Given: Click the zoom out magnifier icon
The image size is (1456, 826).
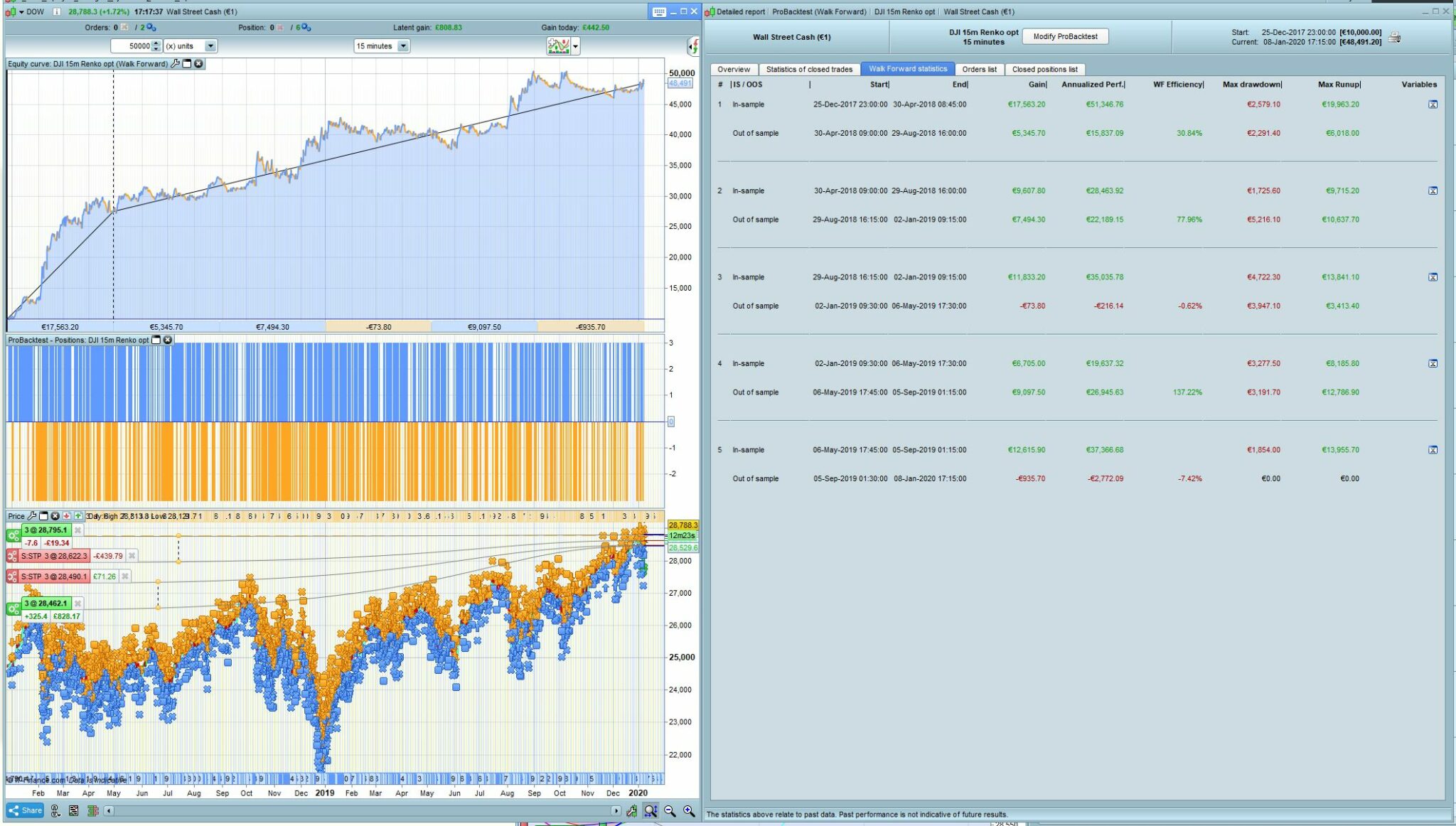Looking at the screenshot, I should pos(670,811).
